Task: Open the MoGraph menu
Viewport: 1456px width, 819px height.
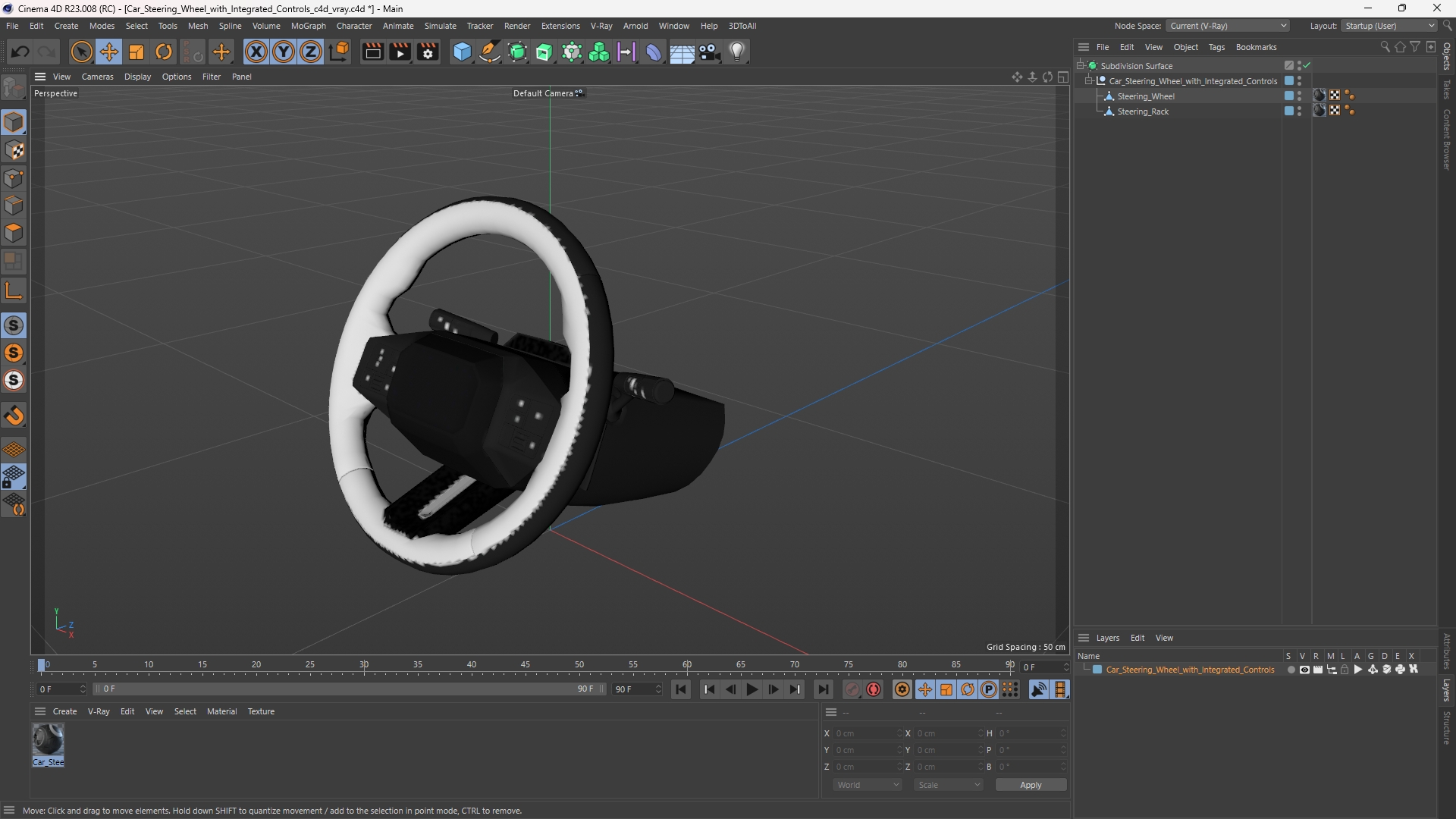Action: pyautogui.click(x=308, y=26)
